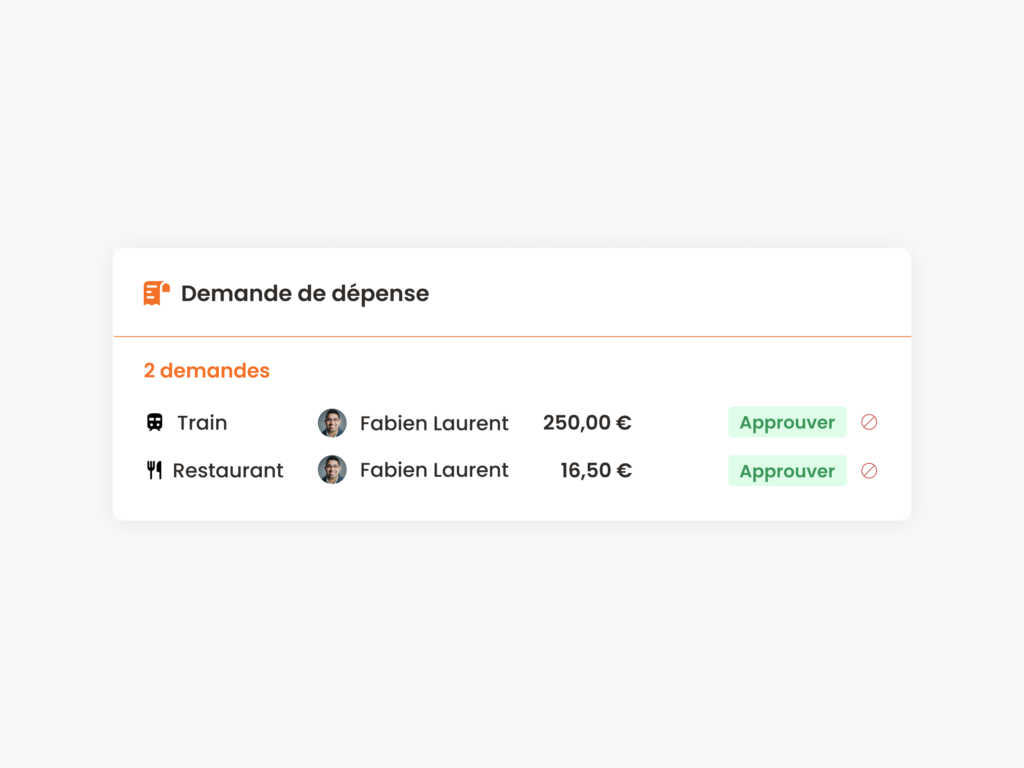Screen dimensions: 1024x768
Task: Click the Demande de dépense header
Action: (x=304, y=293)
